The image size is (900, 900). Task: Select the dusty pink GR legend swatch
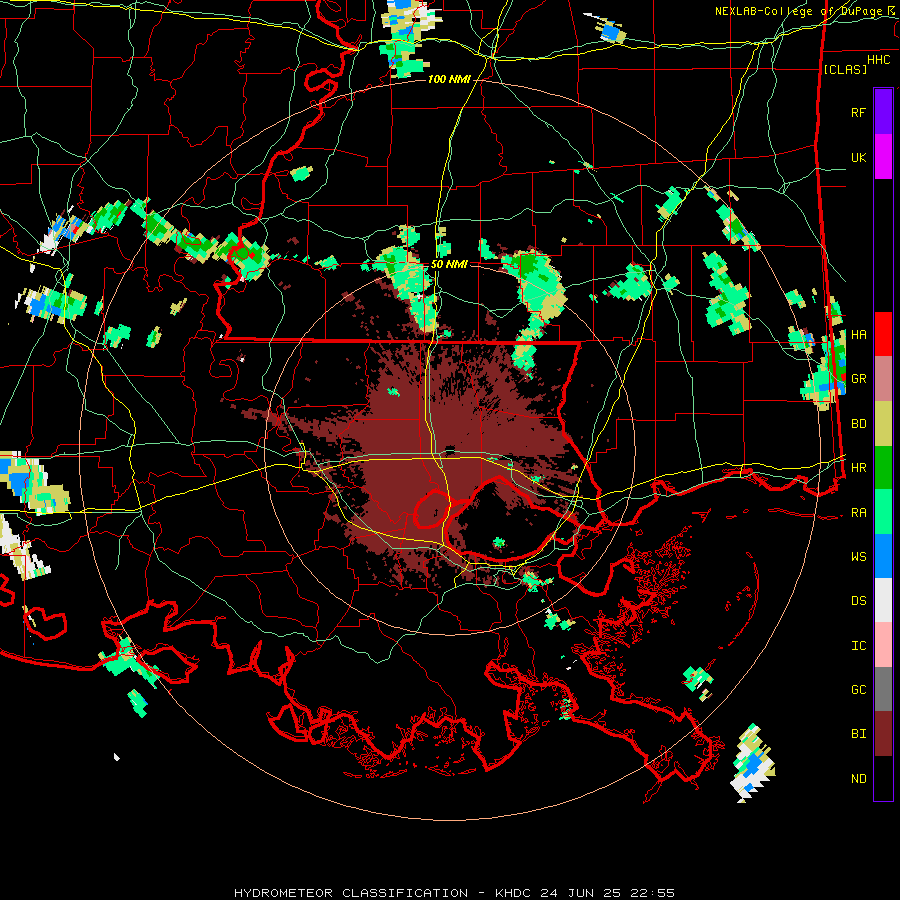pos(883,379)
